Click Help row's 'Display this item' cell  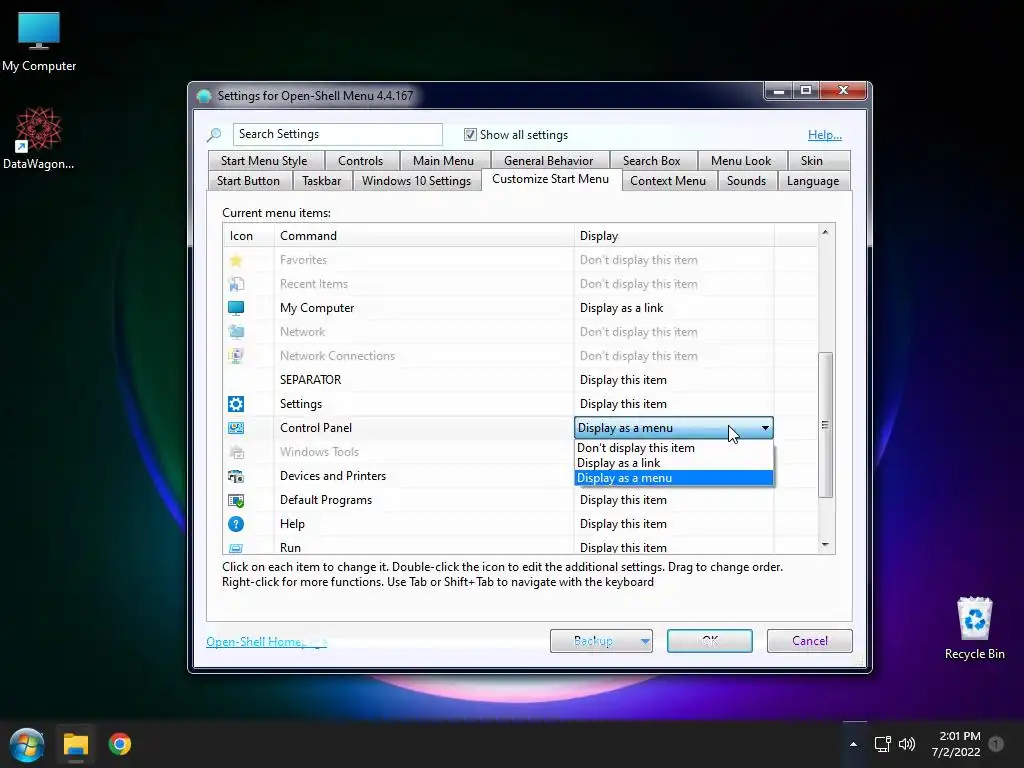point(674,524)
